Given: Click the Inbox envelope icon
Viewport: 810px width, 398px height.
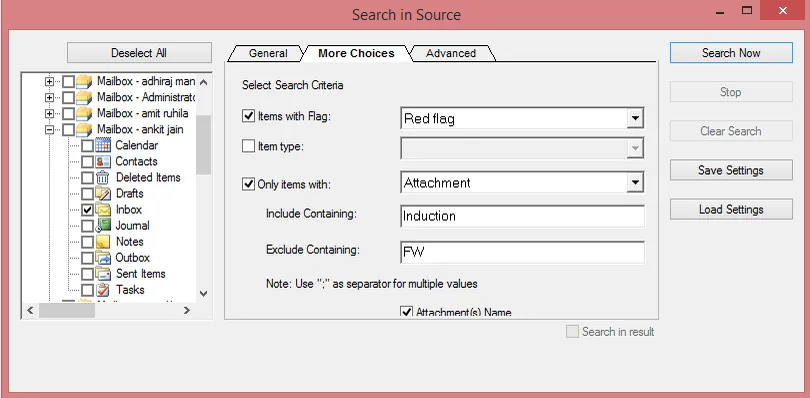Looking at the screenshot, I should [103, 210].
